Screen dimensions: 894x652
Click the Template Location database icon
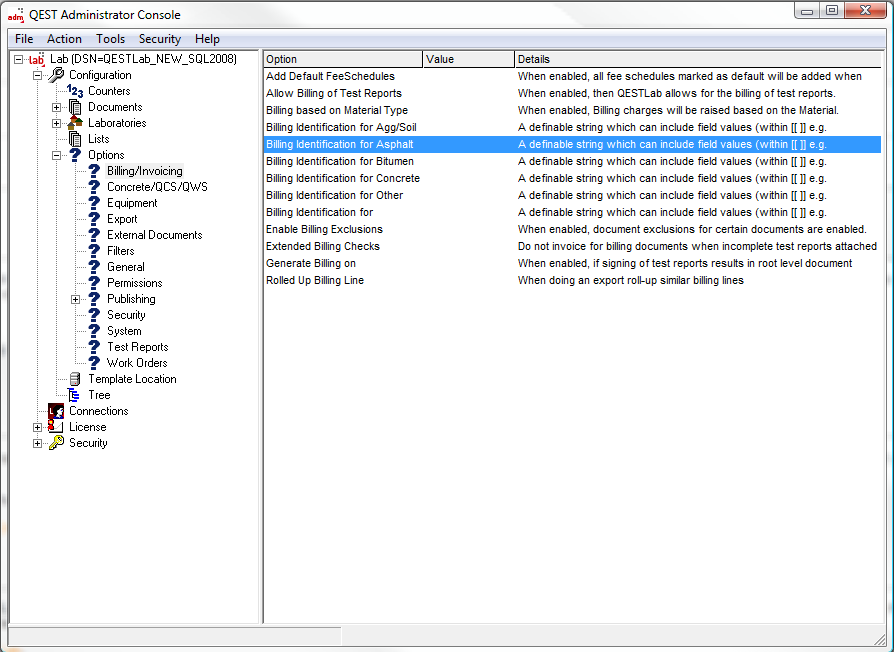75,379
